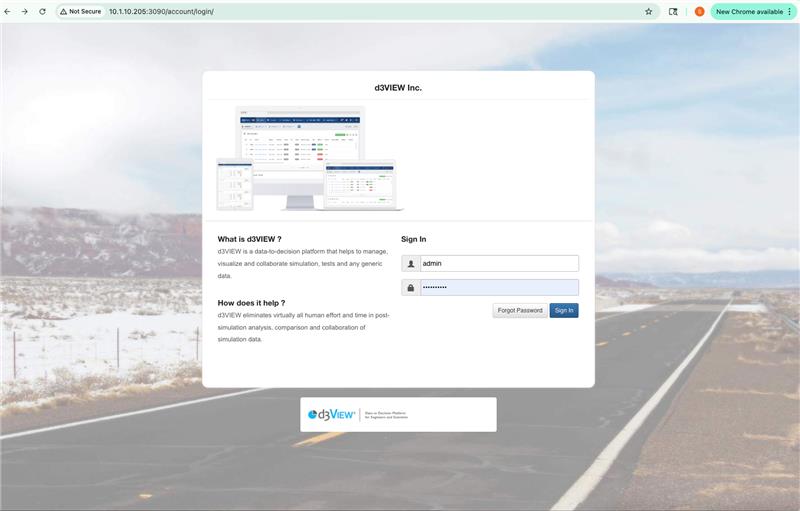Open the orange Chrome profile avatar
The width and height of the screenshot is (800, 511).
tap(699, 11)
